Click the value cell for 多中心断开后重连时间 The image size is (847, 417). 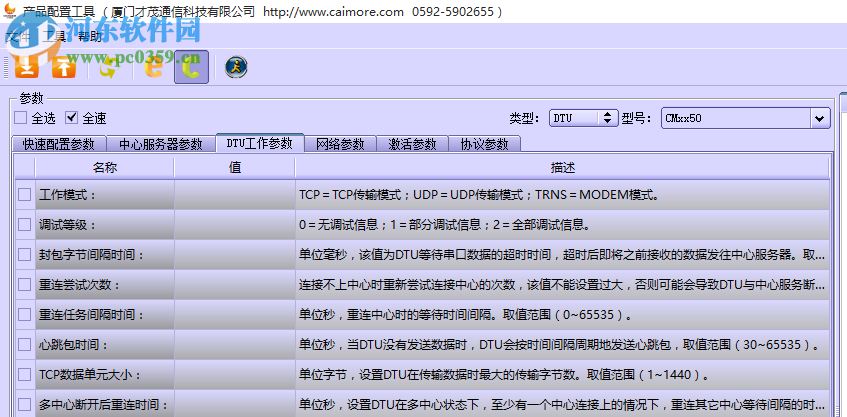pyautogui.click(x=235, y=403)
